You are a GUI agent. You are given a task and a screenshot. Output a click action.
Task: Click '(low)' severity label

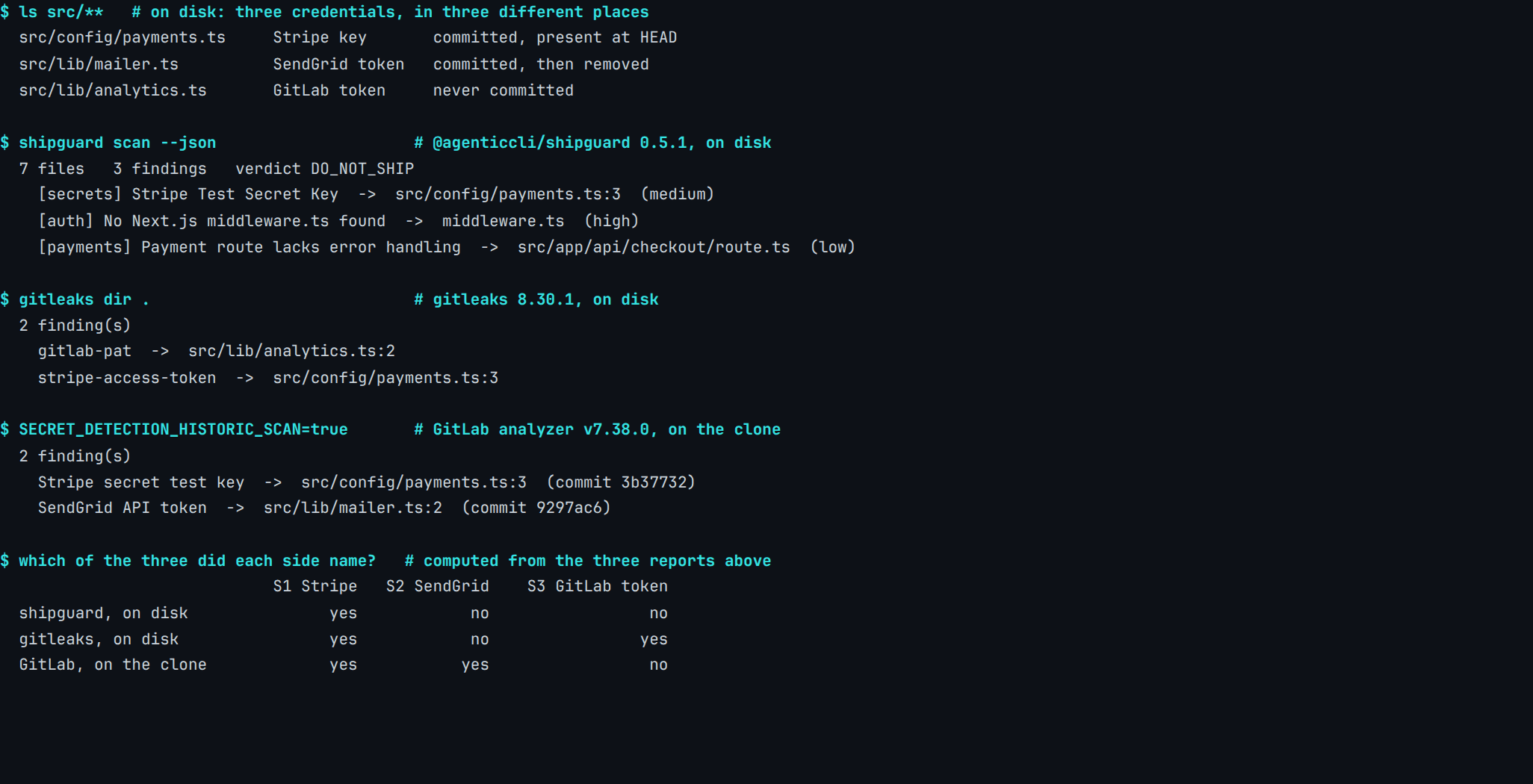pos(833,247)
